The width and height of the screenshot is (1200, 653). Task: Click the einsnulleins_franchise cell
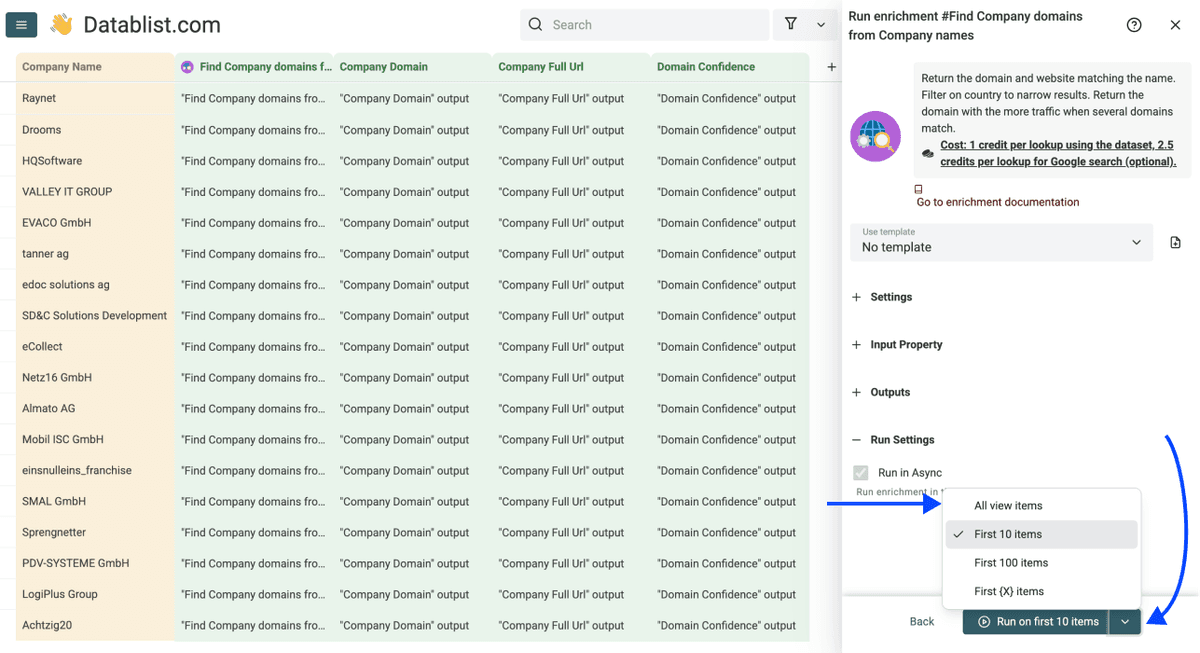pos(95,471)
